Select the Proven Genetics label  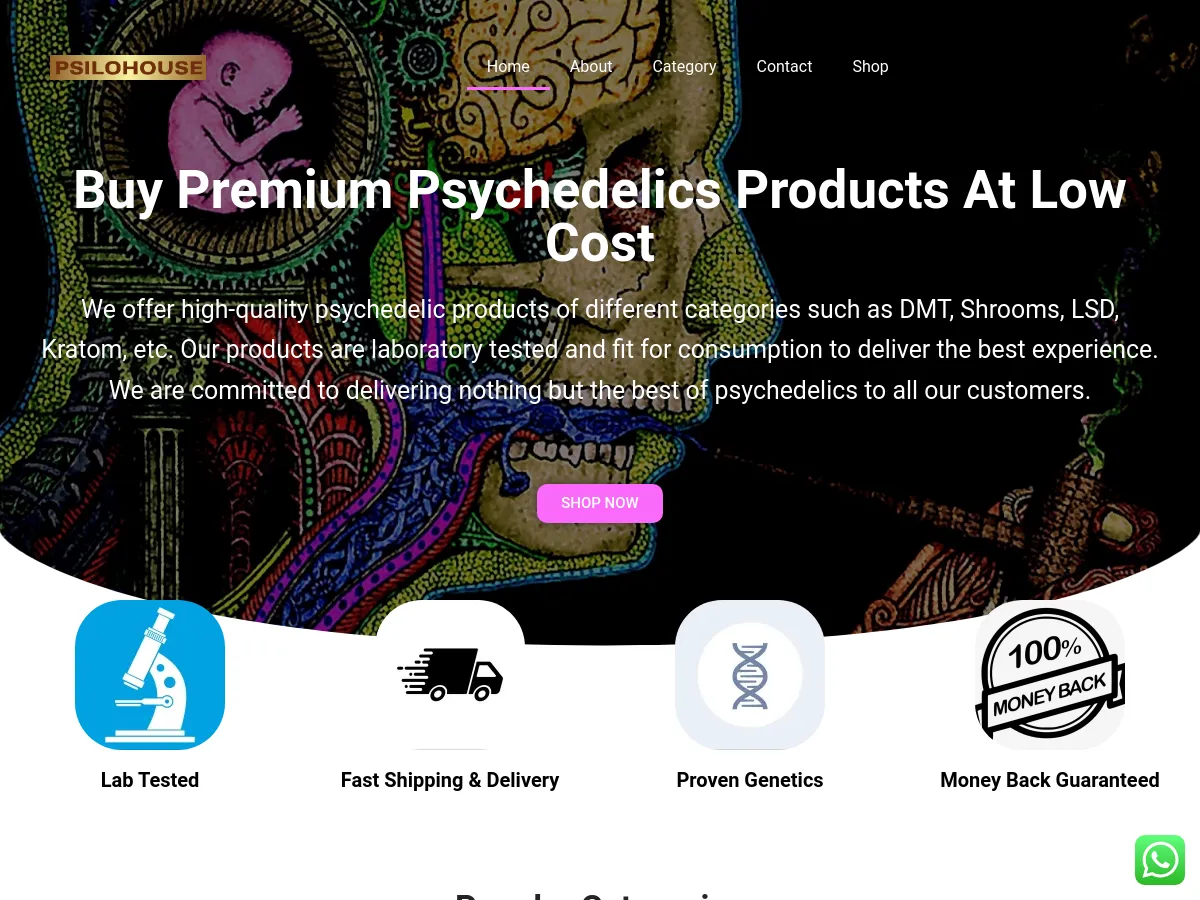click(750, 780)
